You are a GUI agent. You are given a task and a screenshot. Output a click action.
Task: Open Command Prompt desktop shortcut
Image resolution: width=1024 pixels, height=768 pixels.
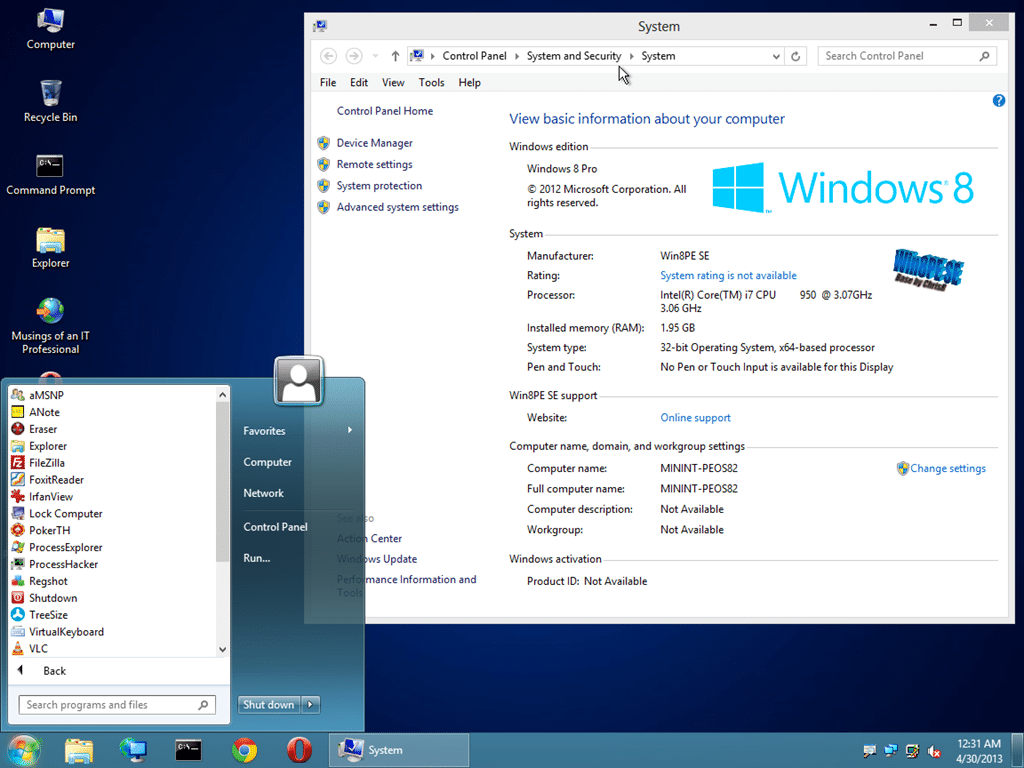tap(50, 168)
